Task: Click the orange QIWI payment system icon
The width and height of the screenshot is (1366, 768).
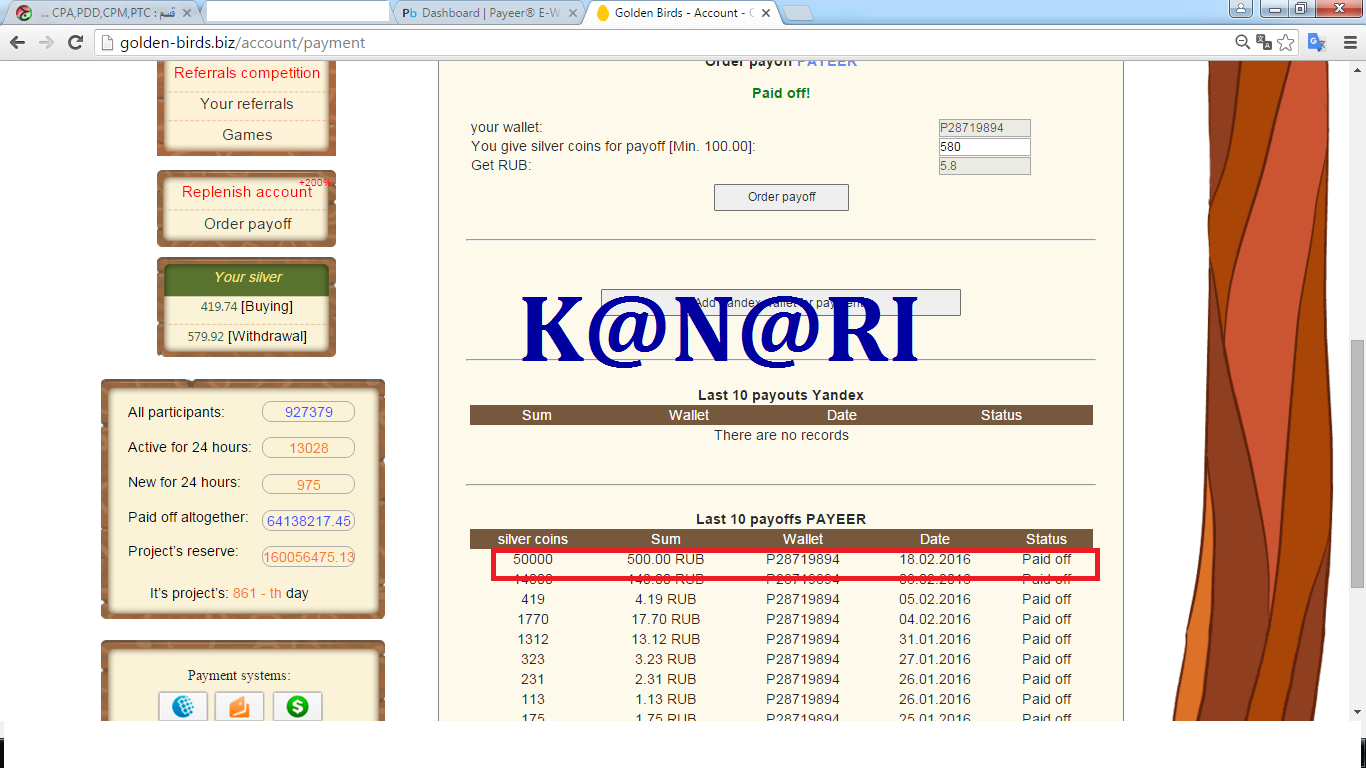Action: coord(240,707)
